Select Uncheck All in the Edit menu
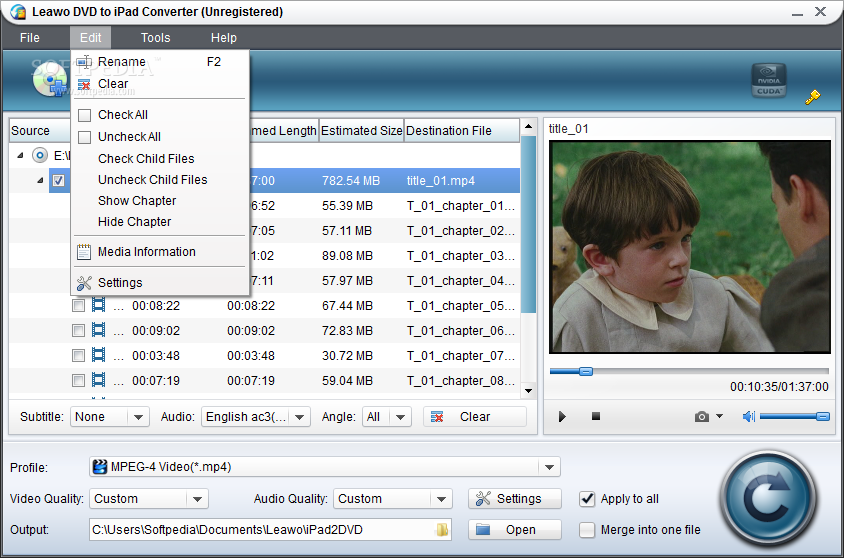 click(160, 137)
